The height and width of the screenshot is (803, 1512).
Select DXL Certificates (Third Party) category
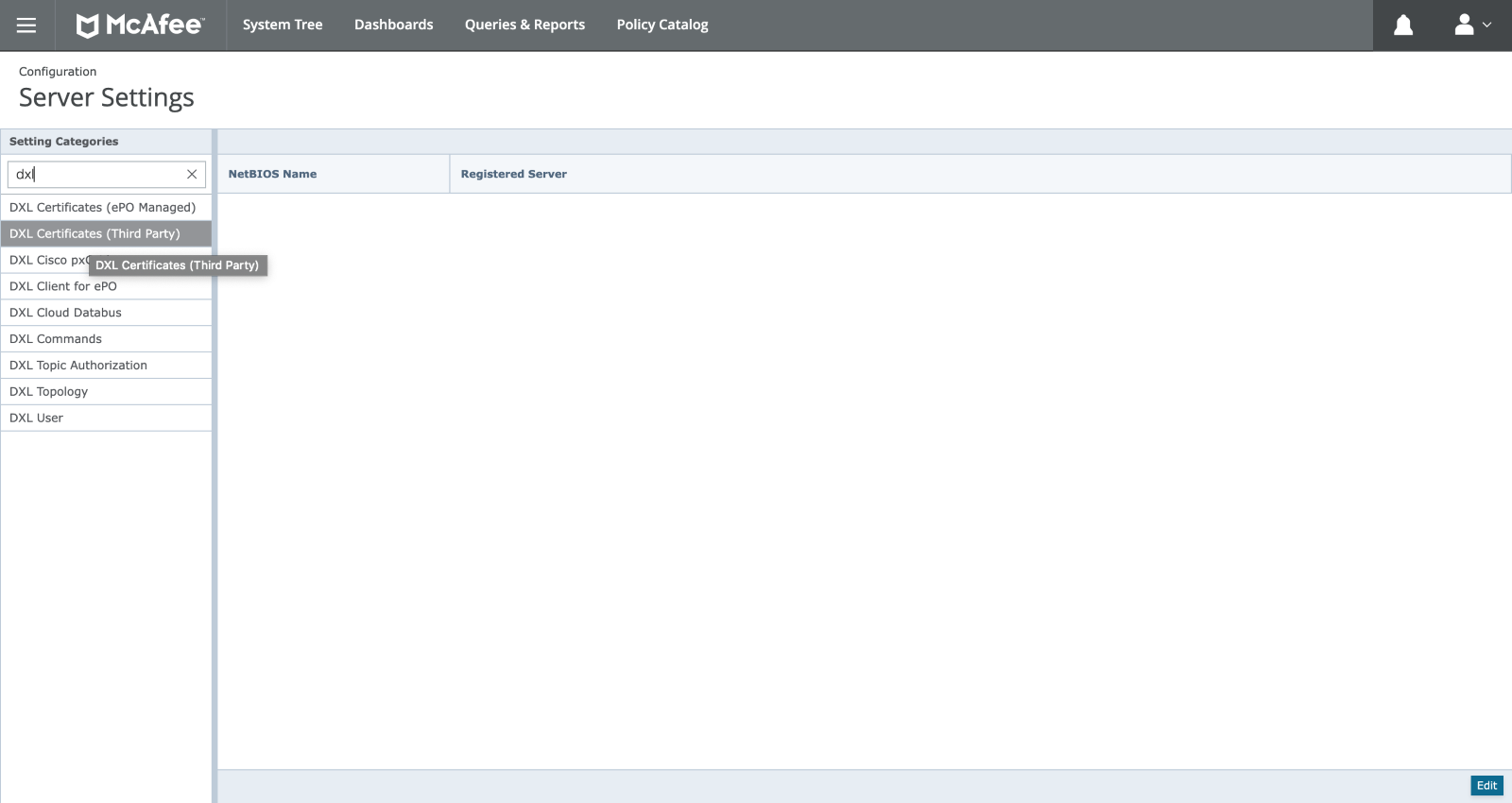point(94,234)
